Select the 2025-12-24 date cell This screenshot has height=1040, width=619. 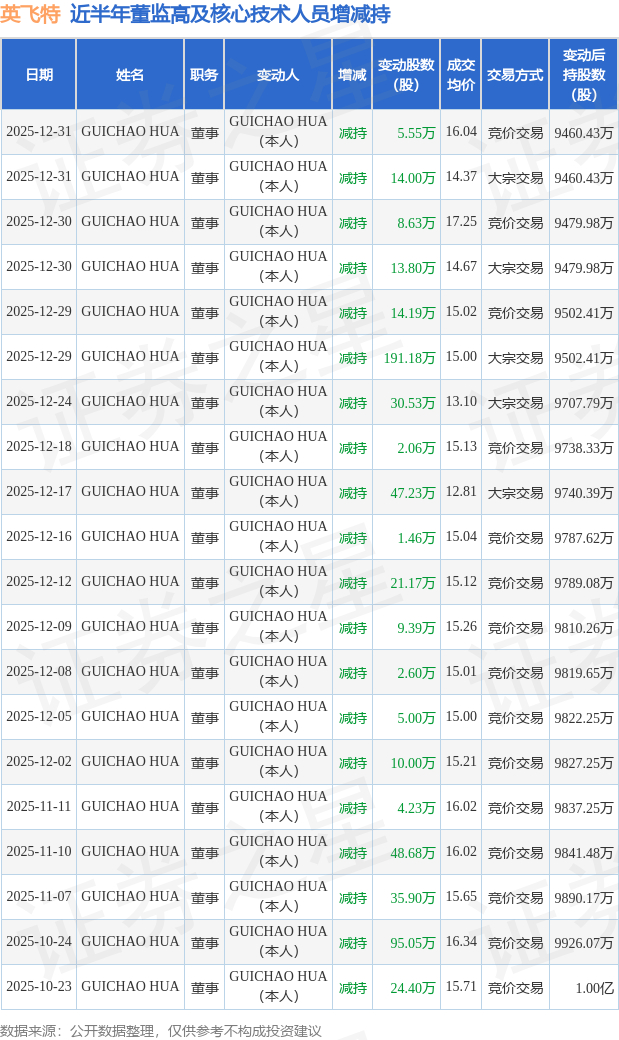pyautogui.click(x=39, y=402)
